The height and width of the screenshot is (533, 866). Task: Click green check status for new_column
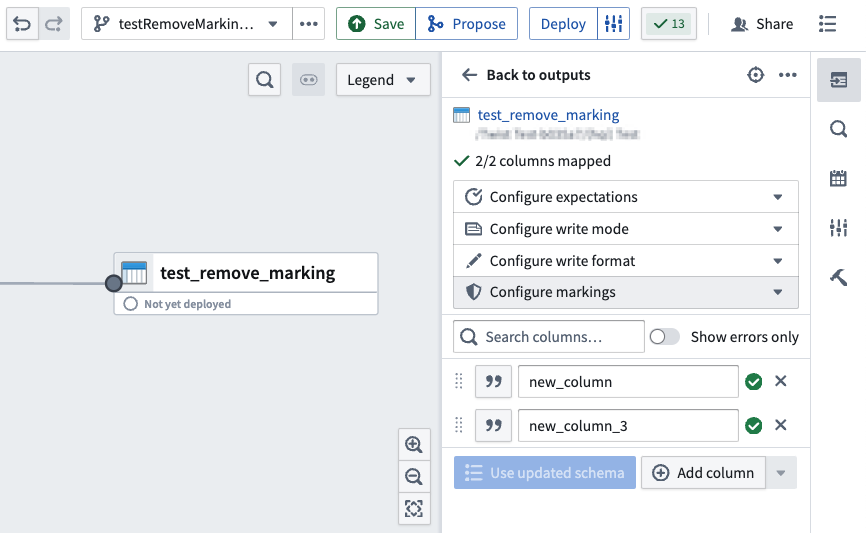pyautogui.click(x=753, y=381)
